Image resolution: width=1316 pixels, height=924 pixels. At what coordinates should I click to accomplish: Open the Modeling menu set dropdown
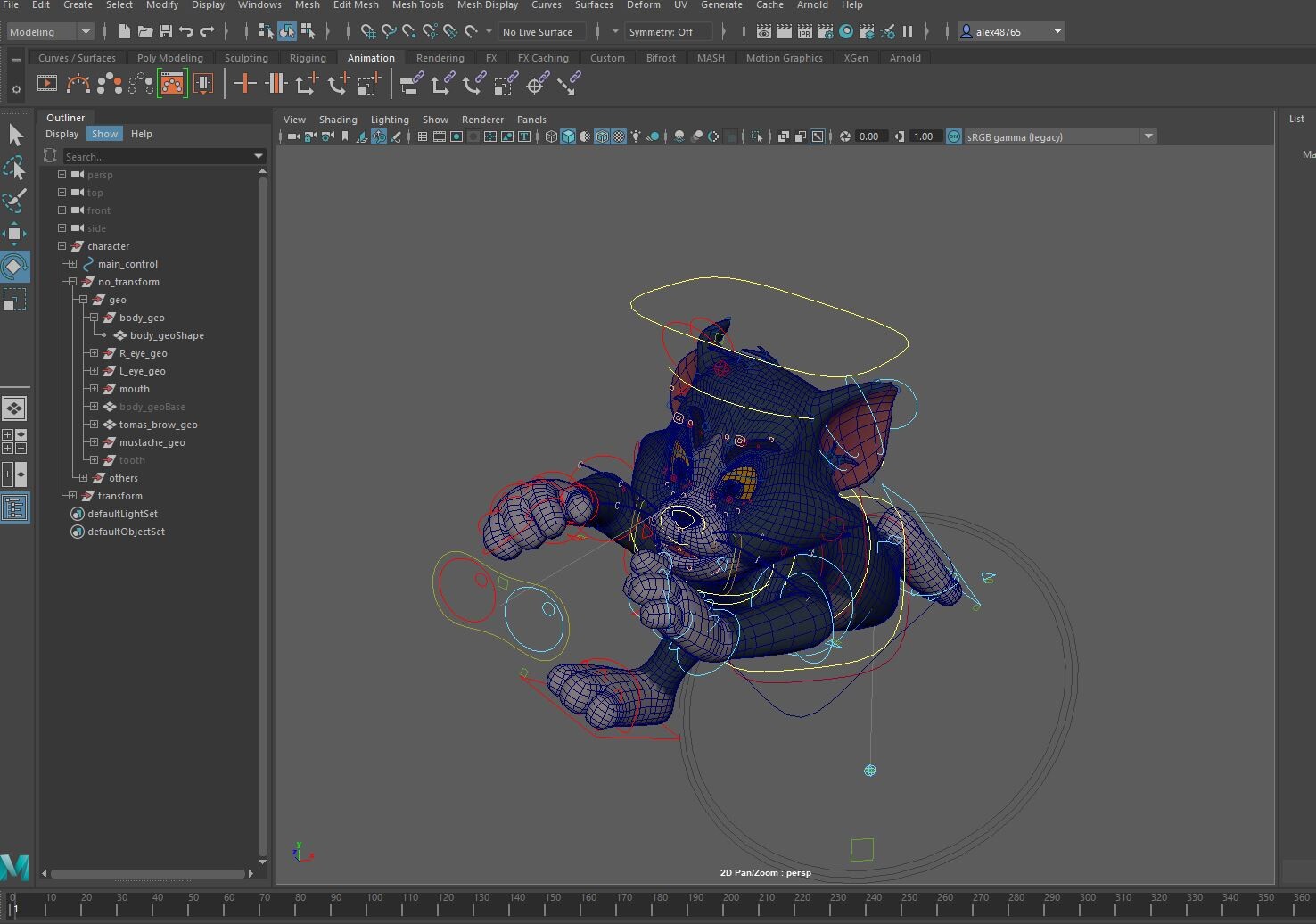pos(50,32)
